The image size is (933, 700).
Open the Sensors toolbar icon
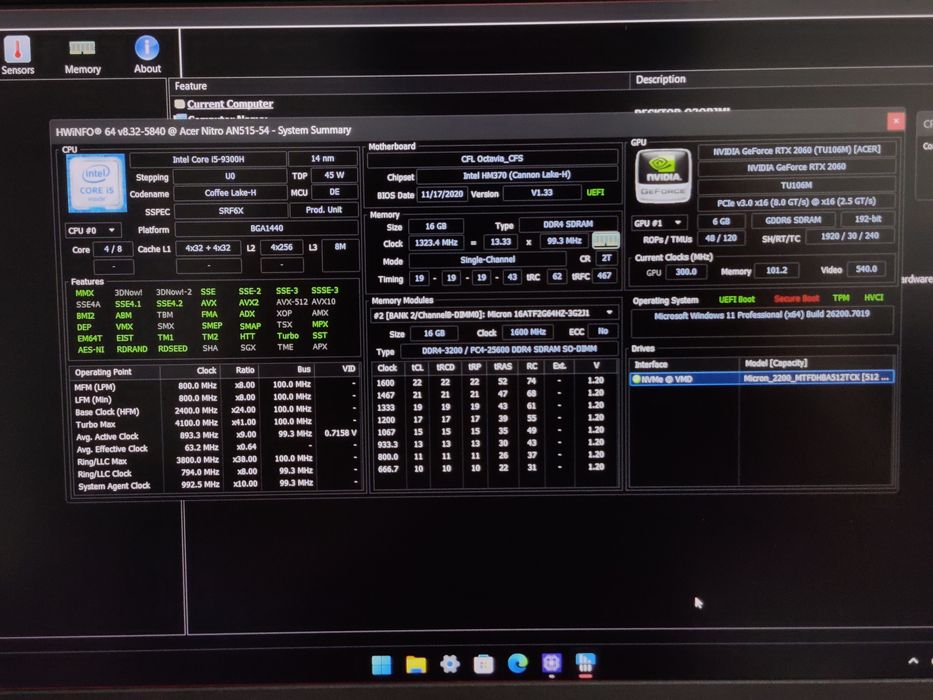click(x=17, y=57)
